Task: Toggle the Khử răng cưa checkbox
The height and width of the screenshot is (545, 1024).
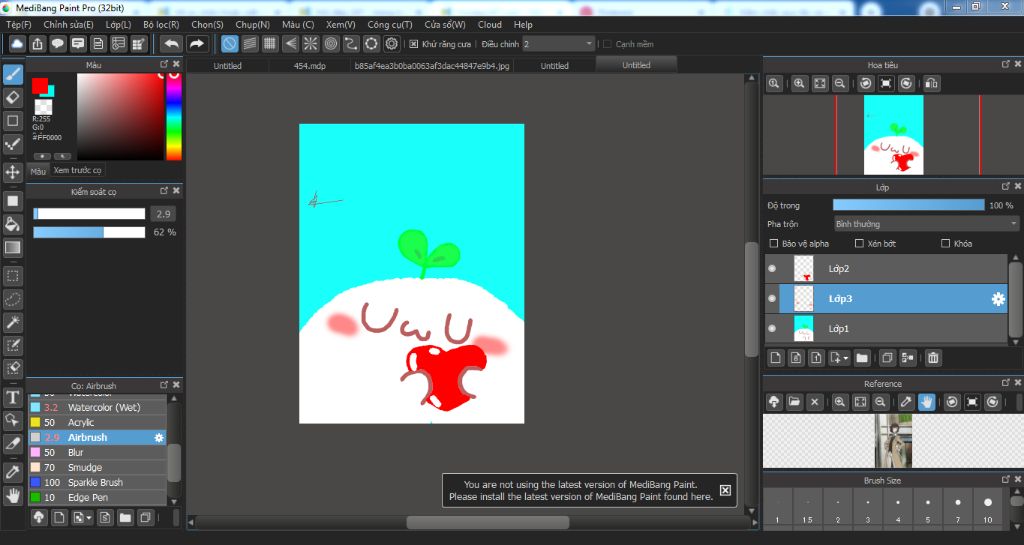Action: [413, 44]
